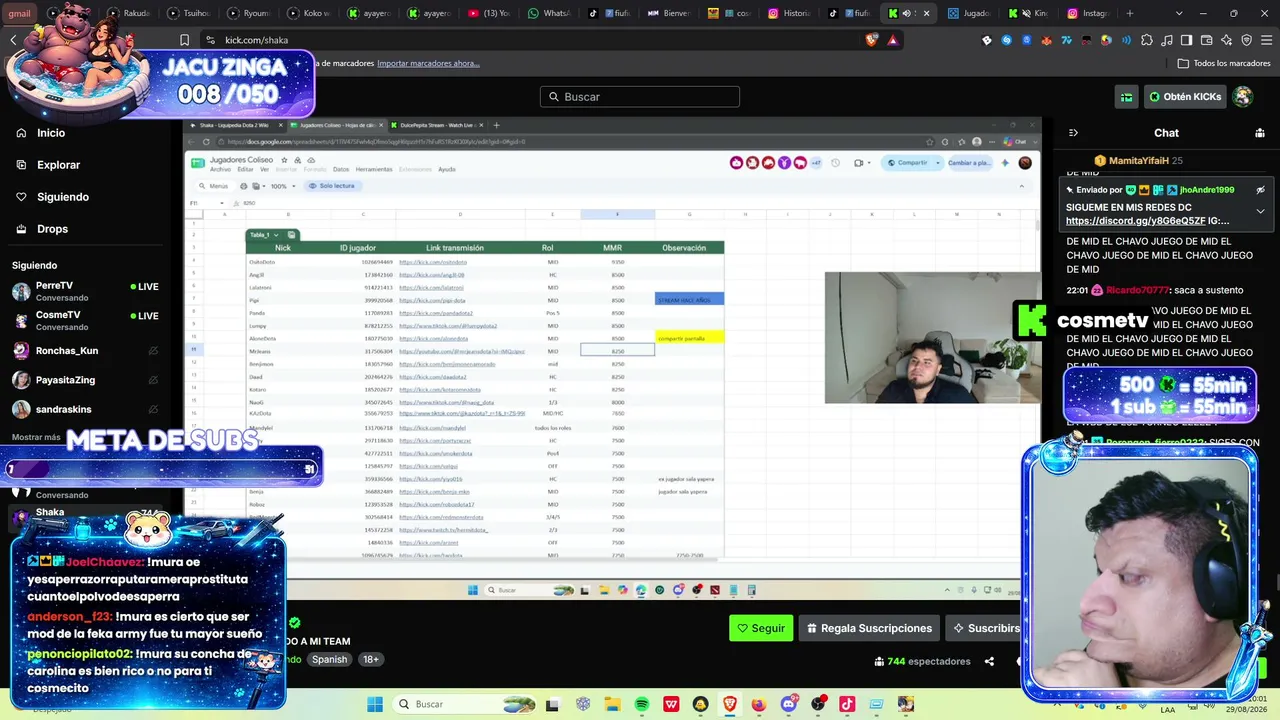Open the user profile avatar menu
The height and width of the screenshot is (720, 1280).
point(1243,97)
